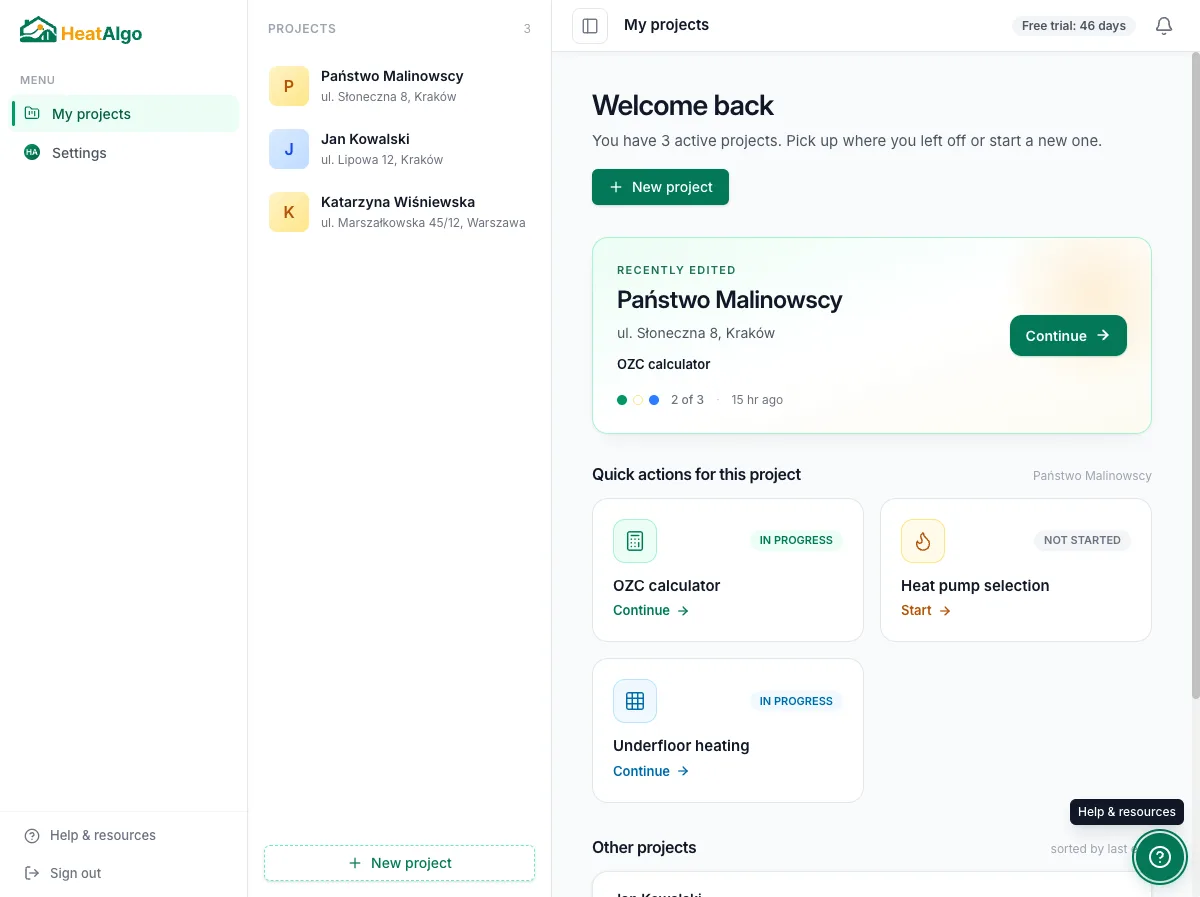Click Start under Heat pump selection
The image size is (1200, 897).
926,610
